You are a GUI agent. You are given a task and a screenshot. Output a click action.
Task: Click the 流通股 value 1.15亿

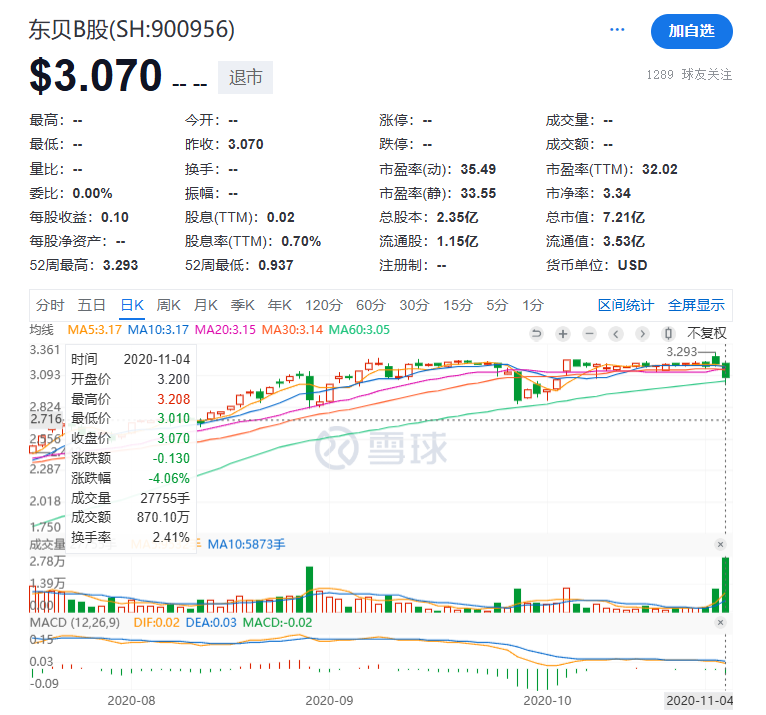click(x=457, y=241)
